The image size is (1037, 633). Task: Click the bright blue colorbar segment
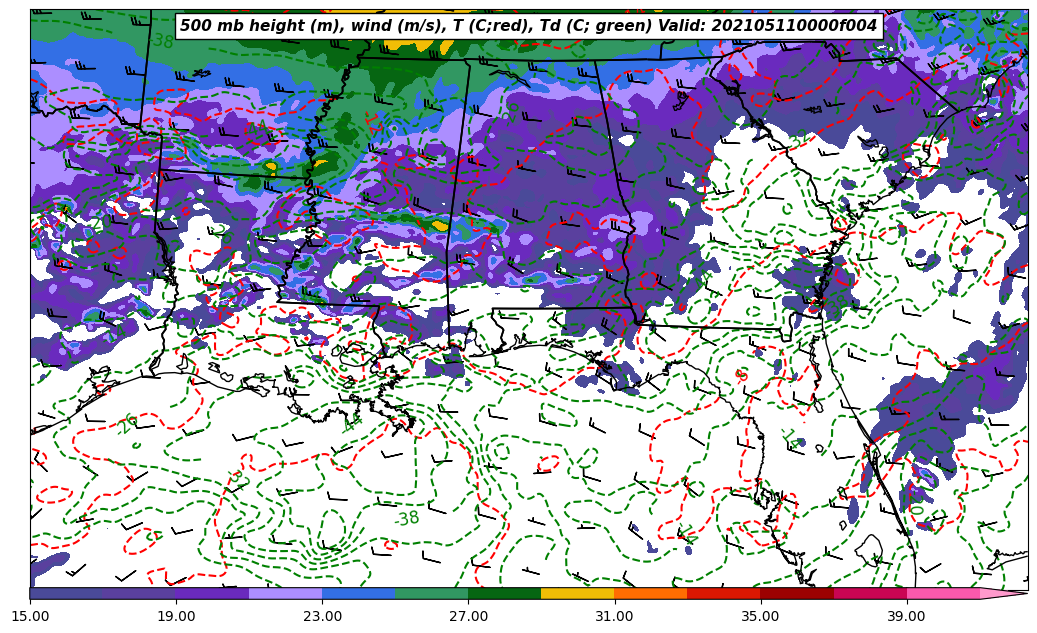point(358,593)
